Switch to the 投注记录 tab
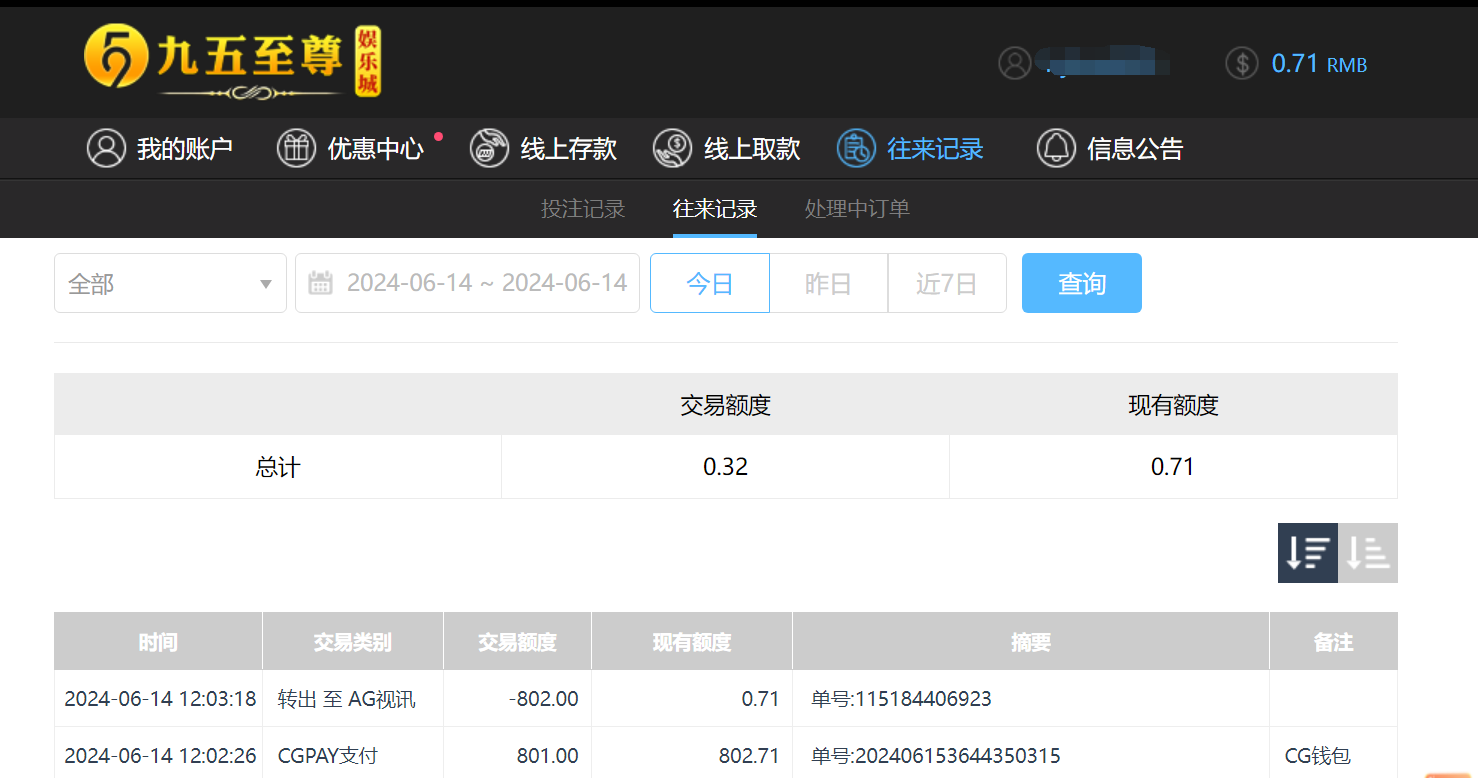 (583, 209)
